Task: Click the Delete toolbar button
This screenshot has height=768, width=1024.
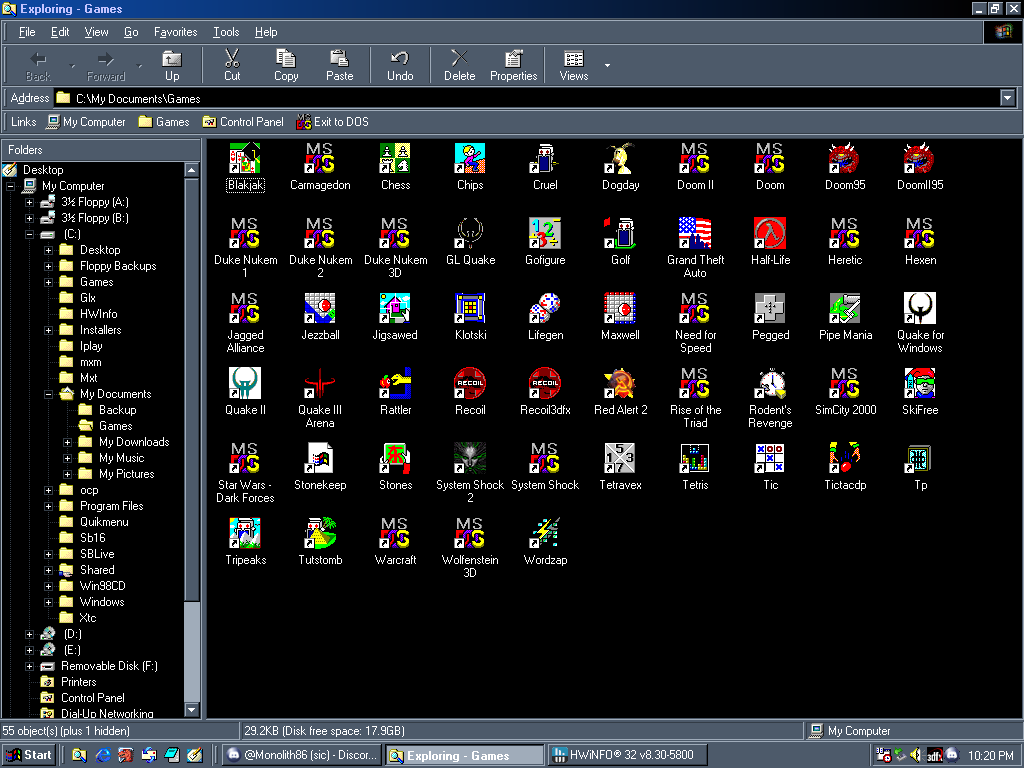Action: tap(459, 65)
